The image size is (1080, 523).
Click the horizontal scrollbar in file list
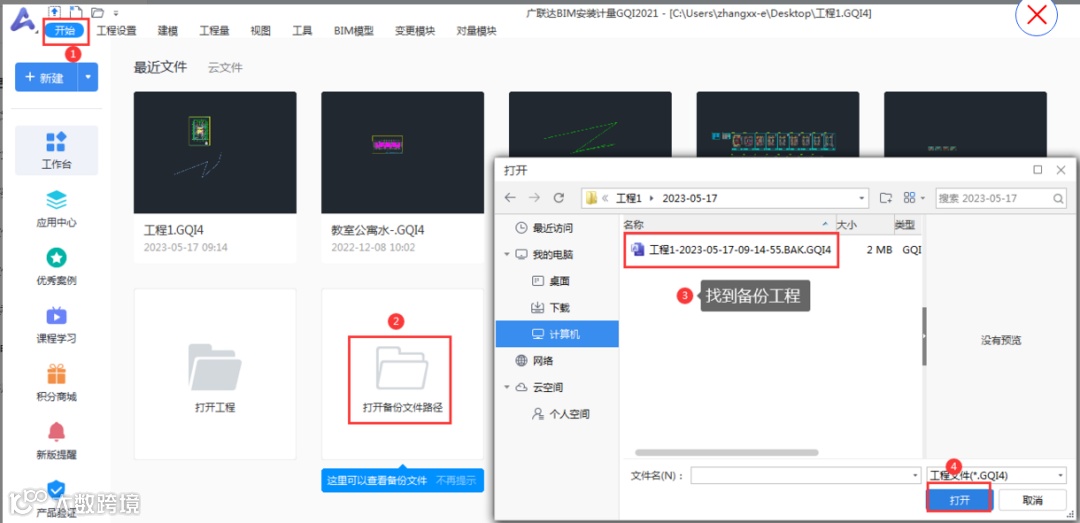tap(727, 453)
